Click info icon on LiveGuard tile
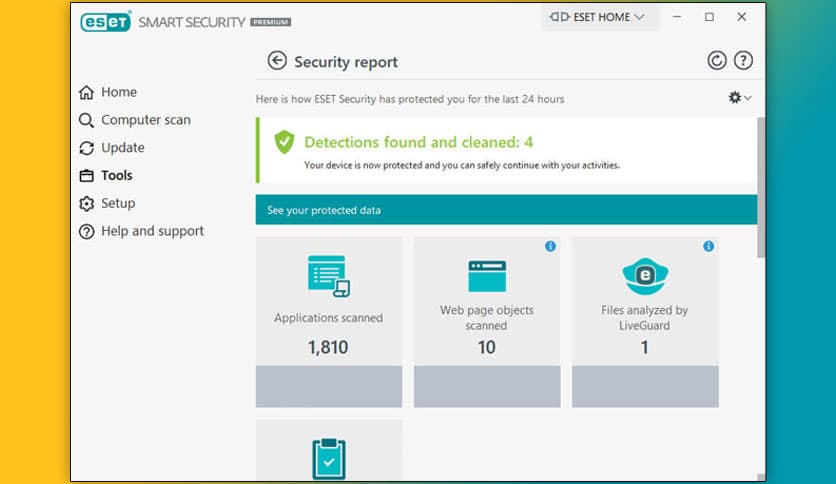Screen dimensions: 836x484 [708, 246]
